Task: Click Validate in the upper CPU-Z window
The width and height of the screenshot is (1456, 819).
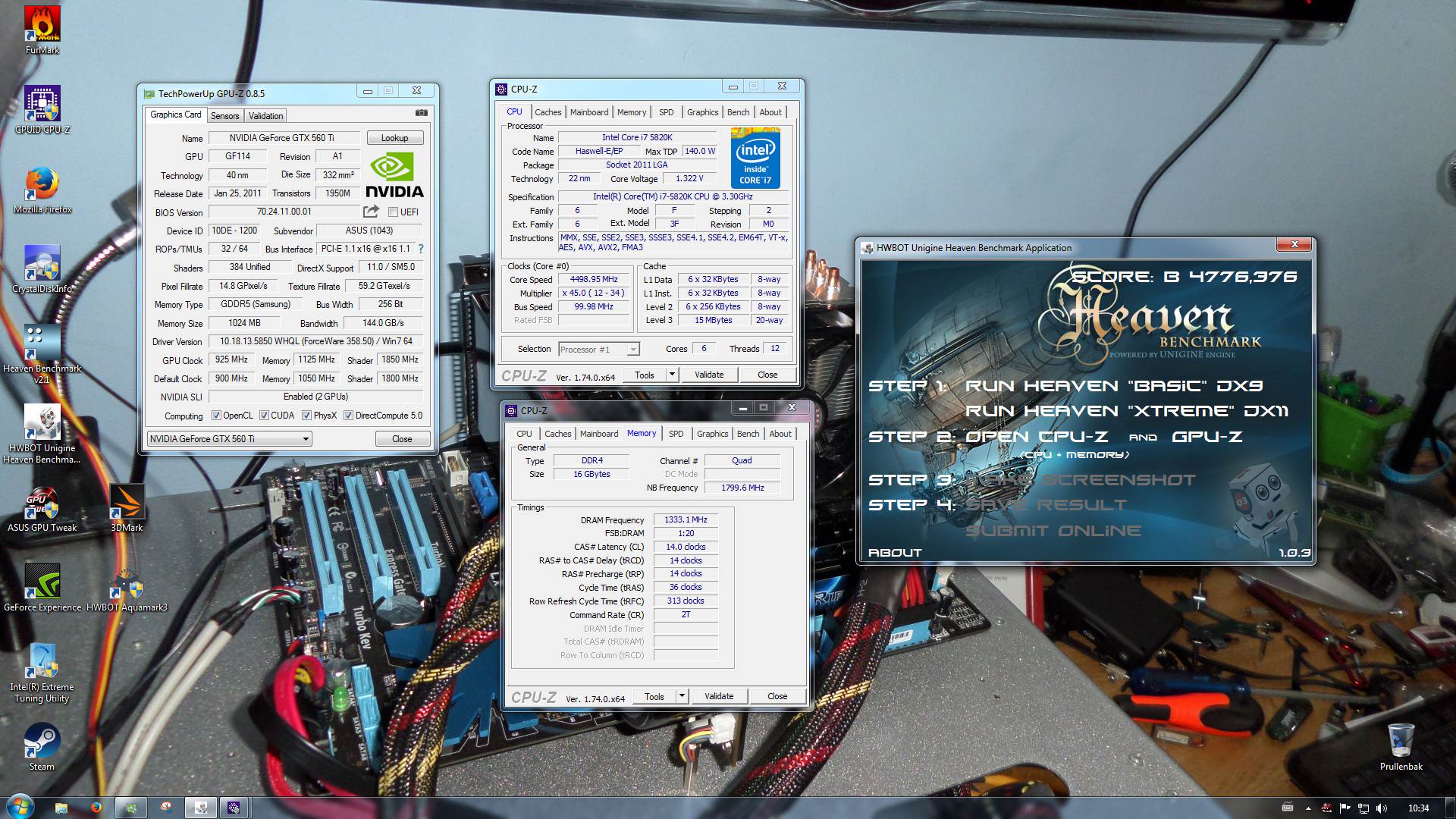Action: (709, 375)
